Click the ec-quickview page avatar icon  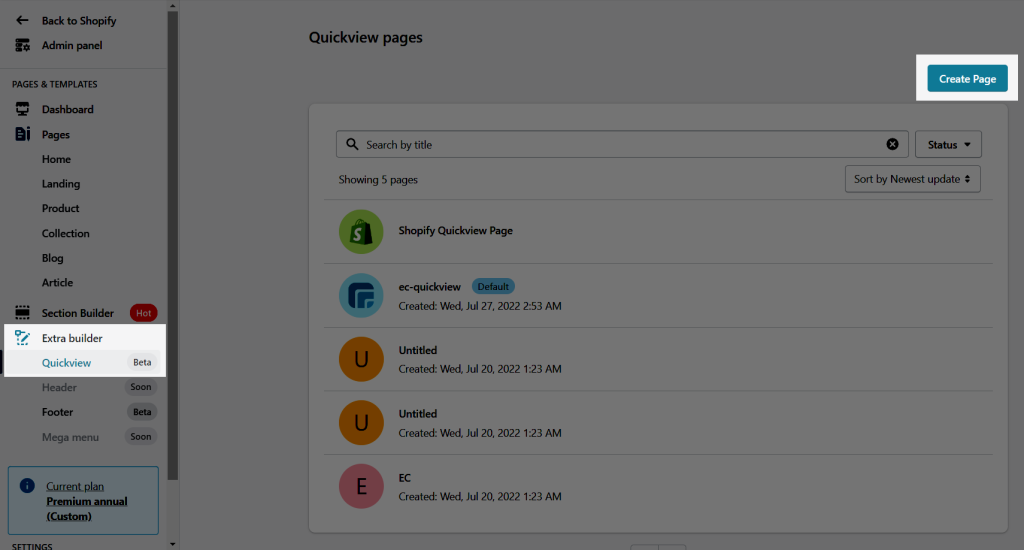[361, 295]
